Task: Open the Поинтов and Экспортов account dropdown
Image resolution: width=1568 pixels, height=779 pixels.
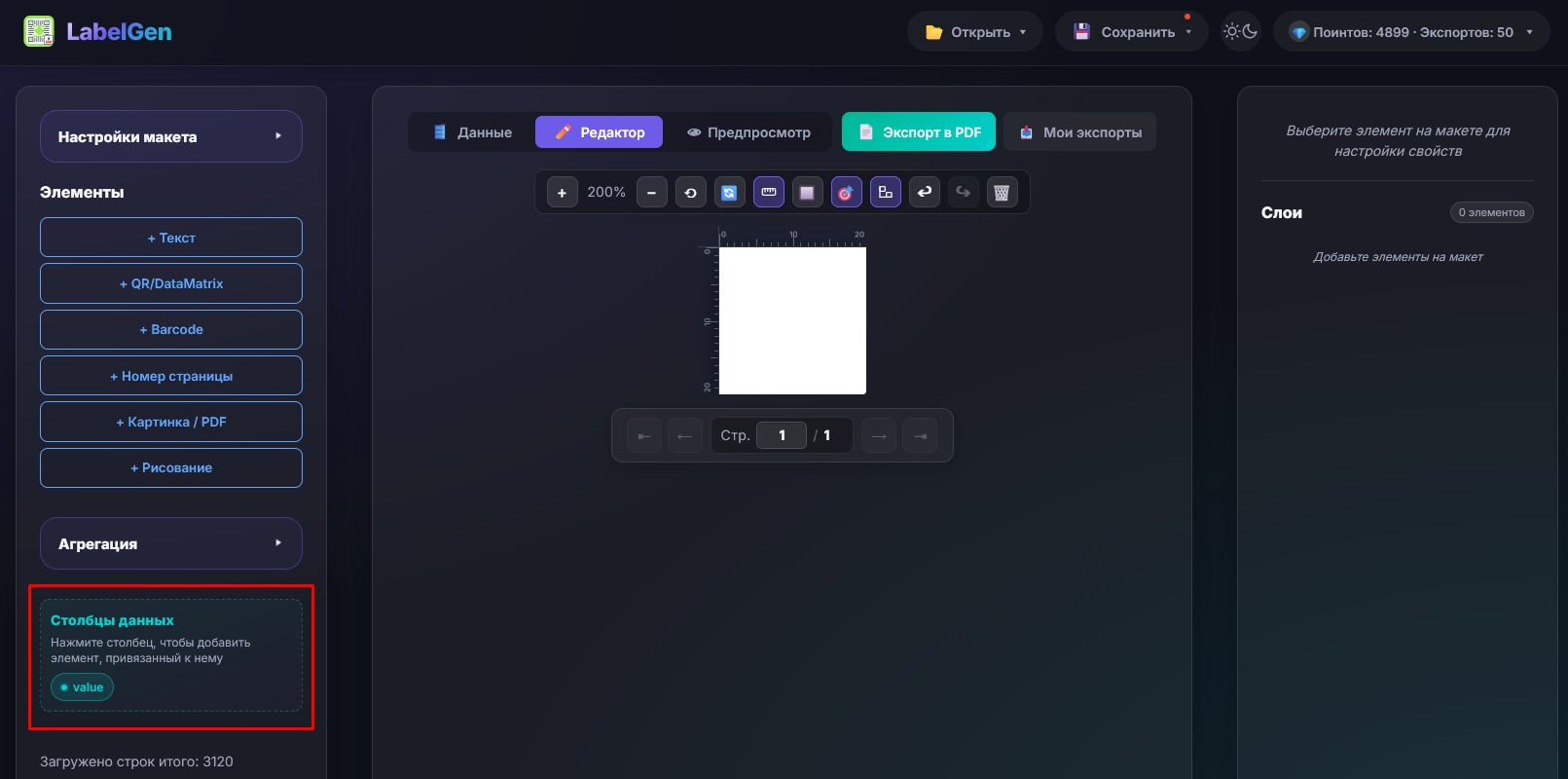Action: coord(1411,32)
